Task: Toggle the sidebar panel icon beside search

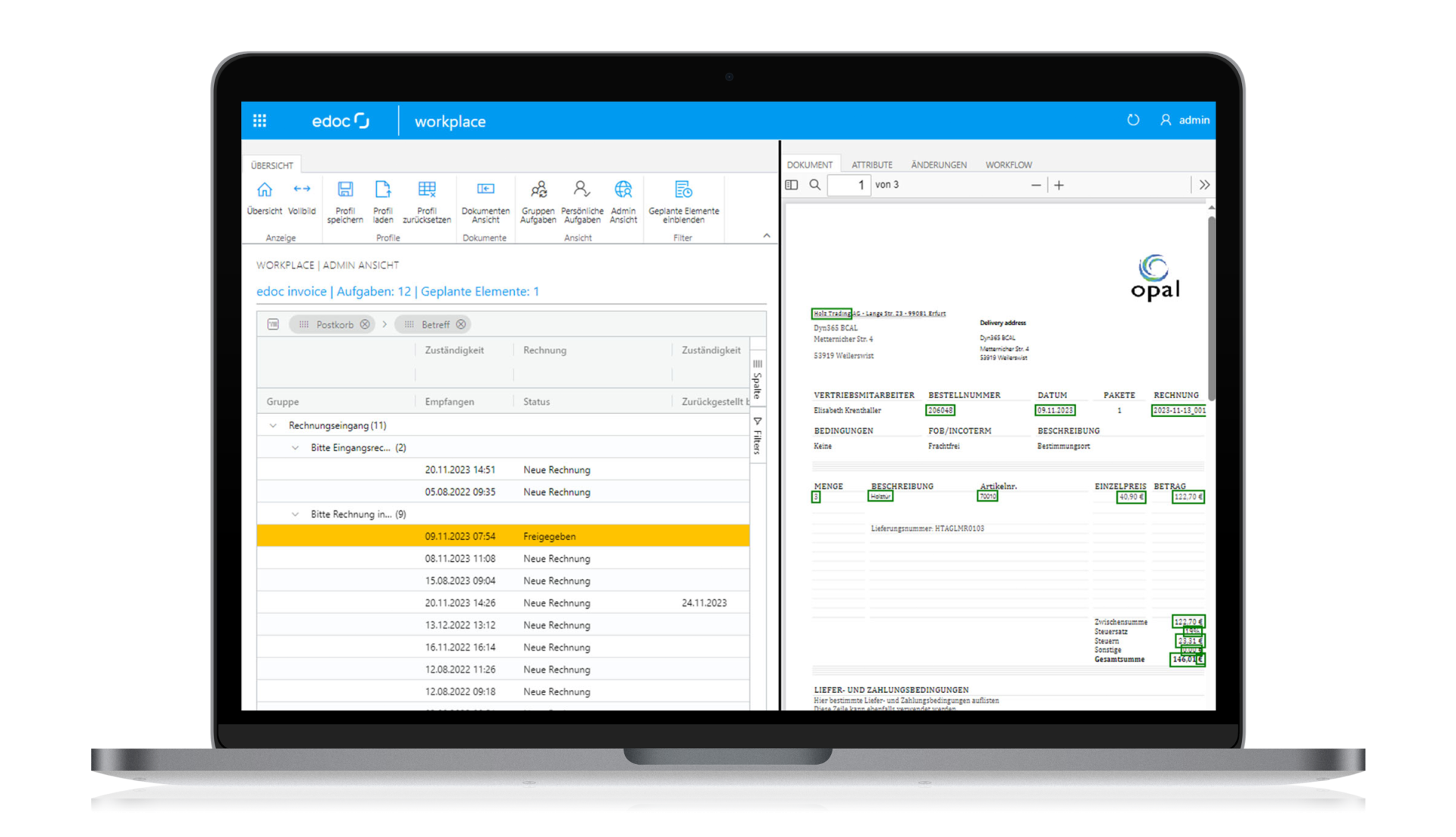Action: [x=791, y=184]
